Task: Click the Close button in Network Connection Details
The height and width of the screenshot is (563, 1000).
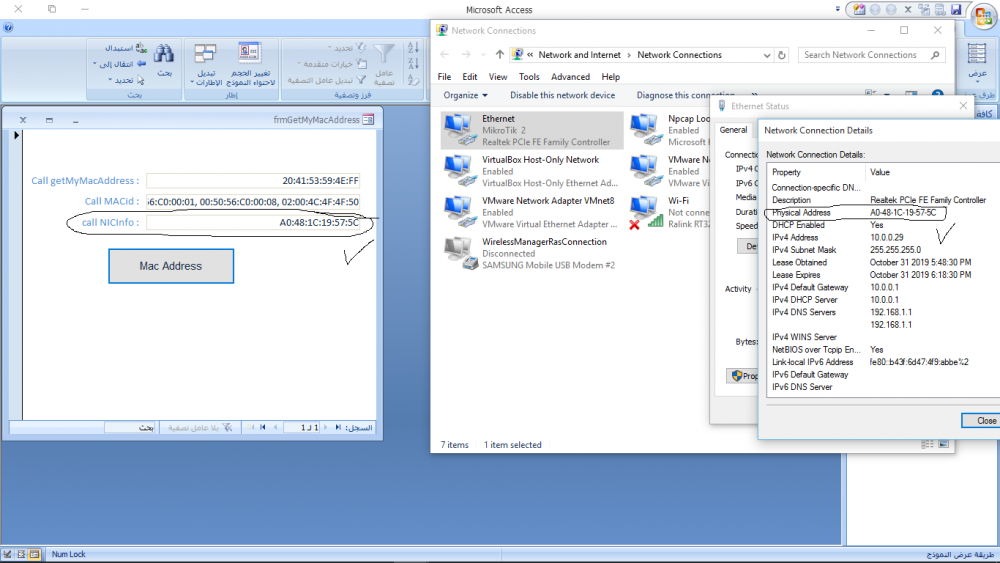Action: (x=982, y=420)
